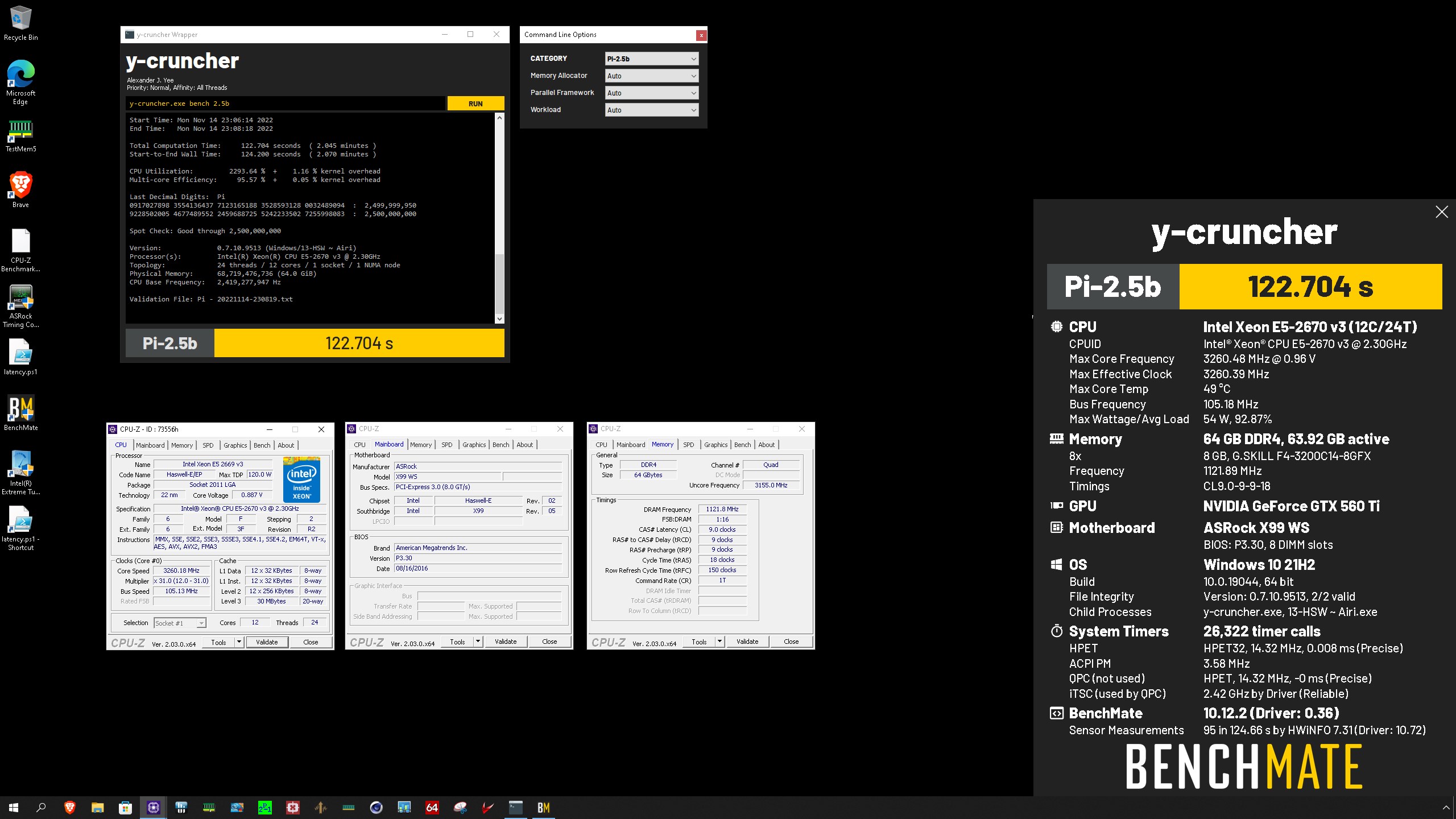
Task: Click '26,322 timer calls' in BenchMate
Action: pos(1261,631)
